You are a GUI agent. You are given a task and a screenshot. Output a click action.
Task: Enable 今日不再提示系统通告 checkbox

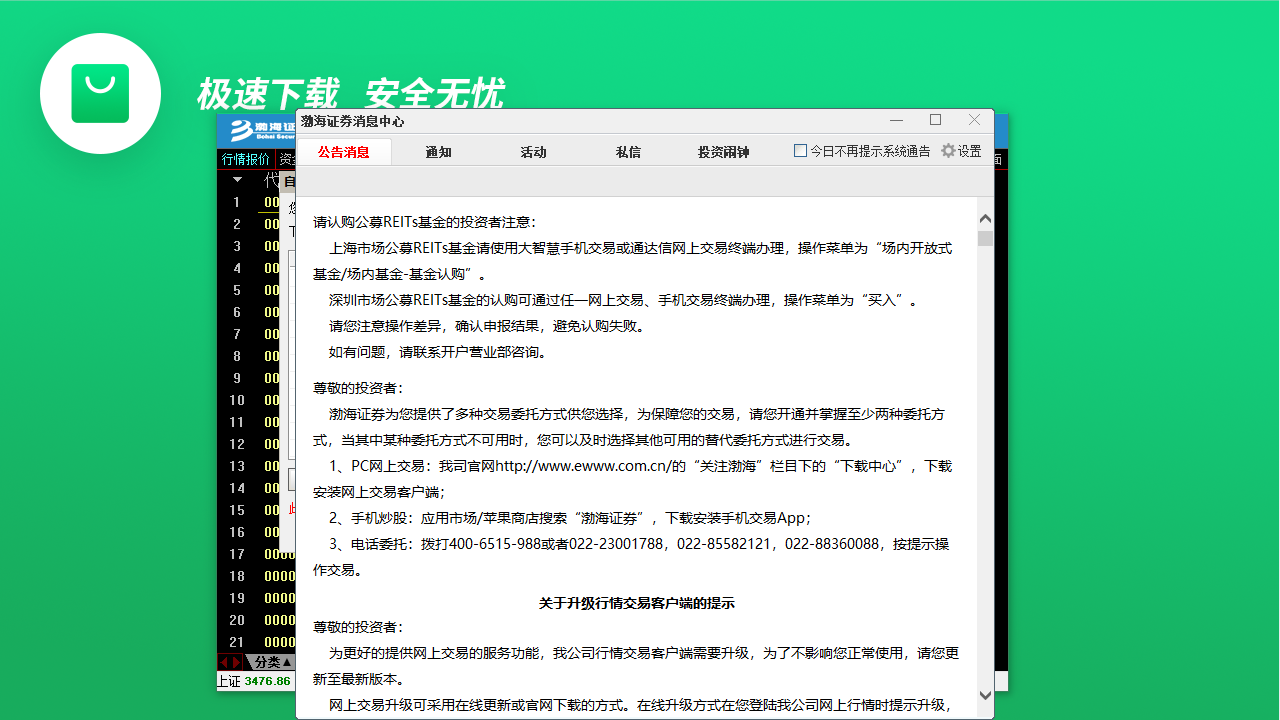pos(800,150)
